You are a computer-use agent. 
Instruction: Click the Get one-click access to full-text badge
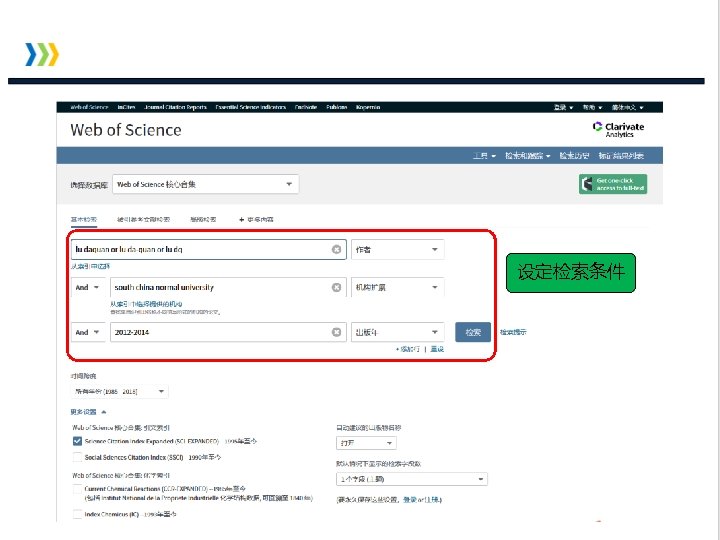(x=613, y=184)
